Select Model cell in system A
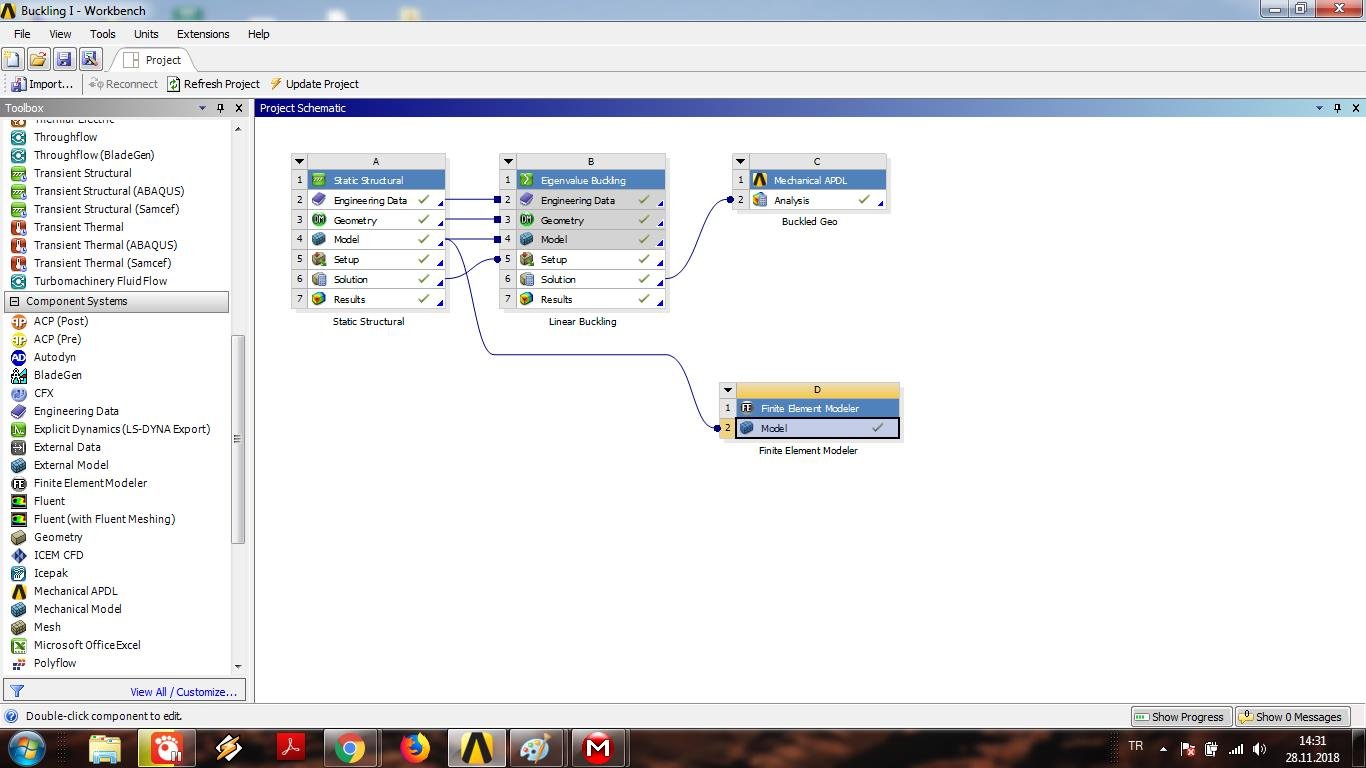Screen dimensions: 1366x768 376,239
